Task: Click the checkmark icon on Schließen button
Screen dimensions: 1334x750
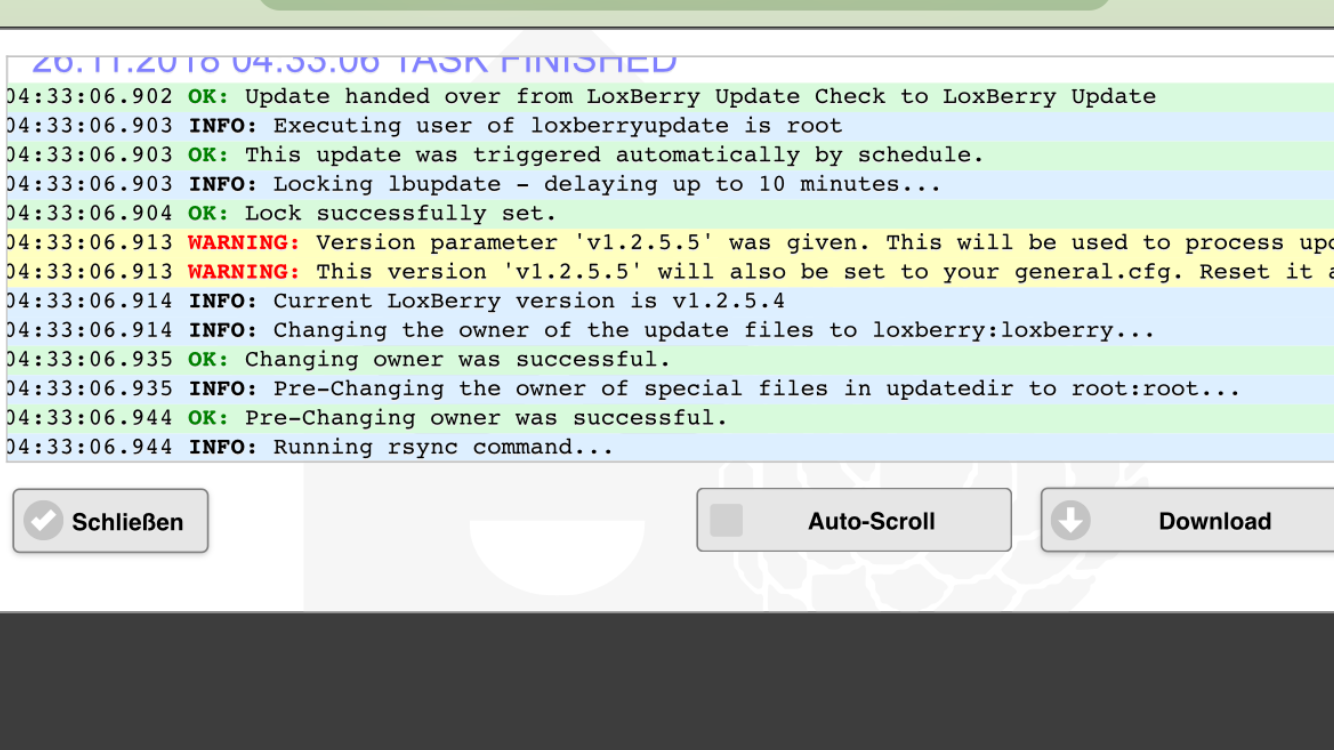Action: coord(43,521)
